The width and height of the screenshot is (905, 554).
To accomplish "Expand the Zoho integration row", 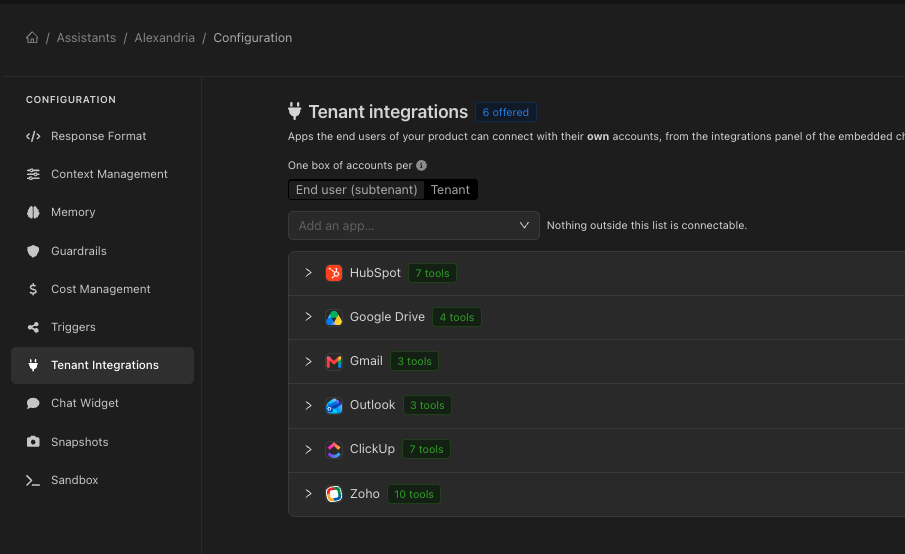I will 308,493.
